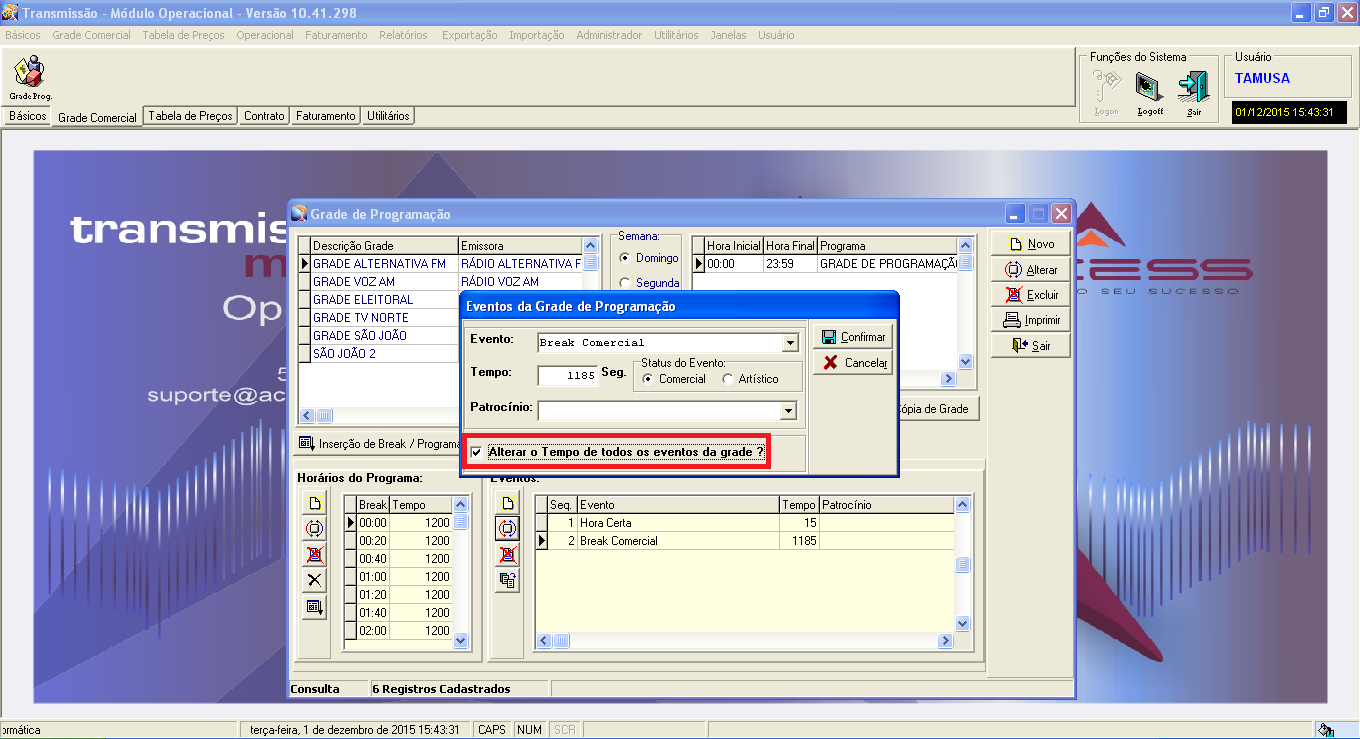Open the Evento dropdown list

point(790,343)
